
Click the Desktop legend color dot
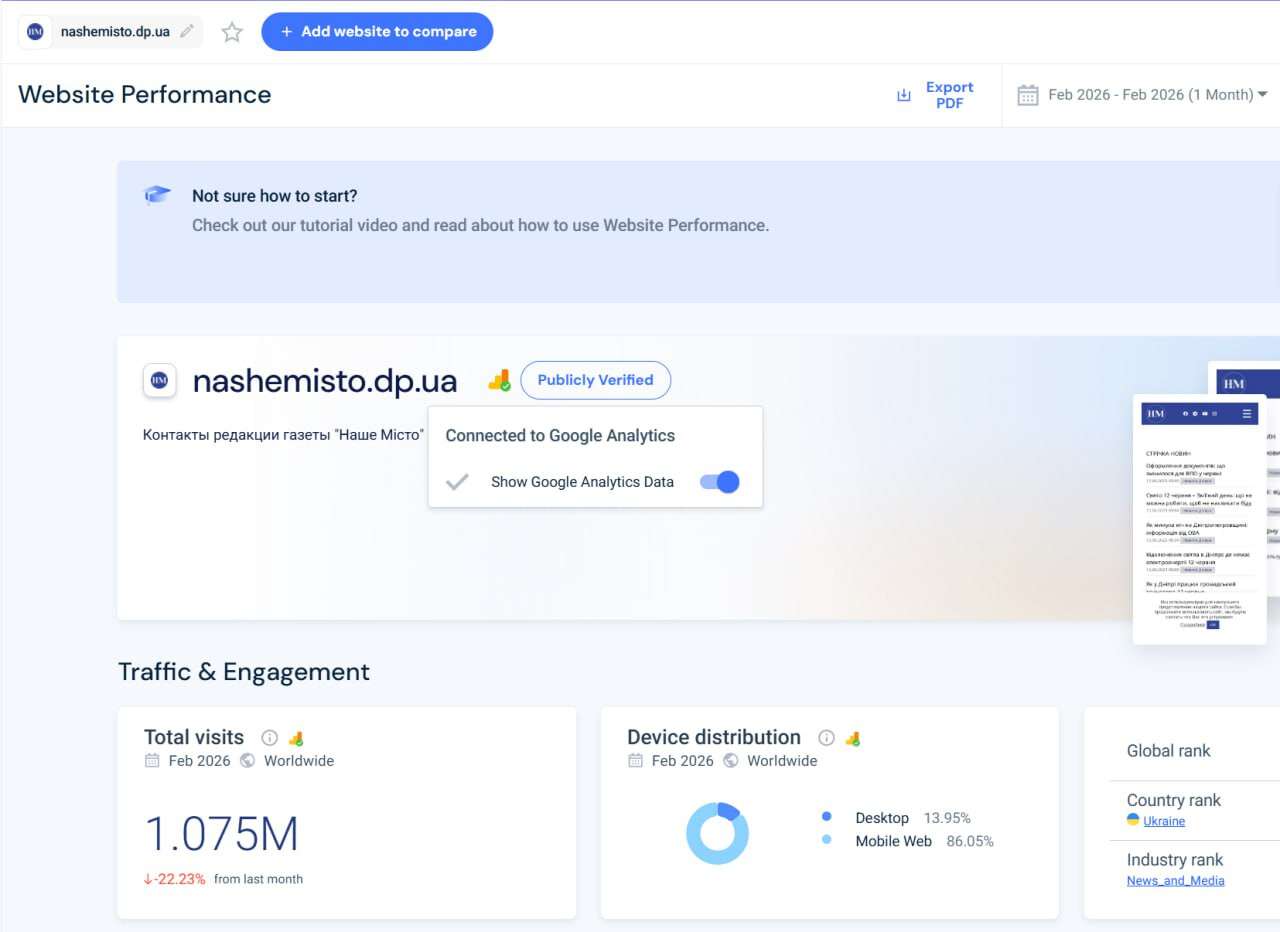click(x=826, y=817)
